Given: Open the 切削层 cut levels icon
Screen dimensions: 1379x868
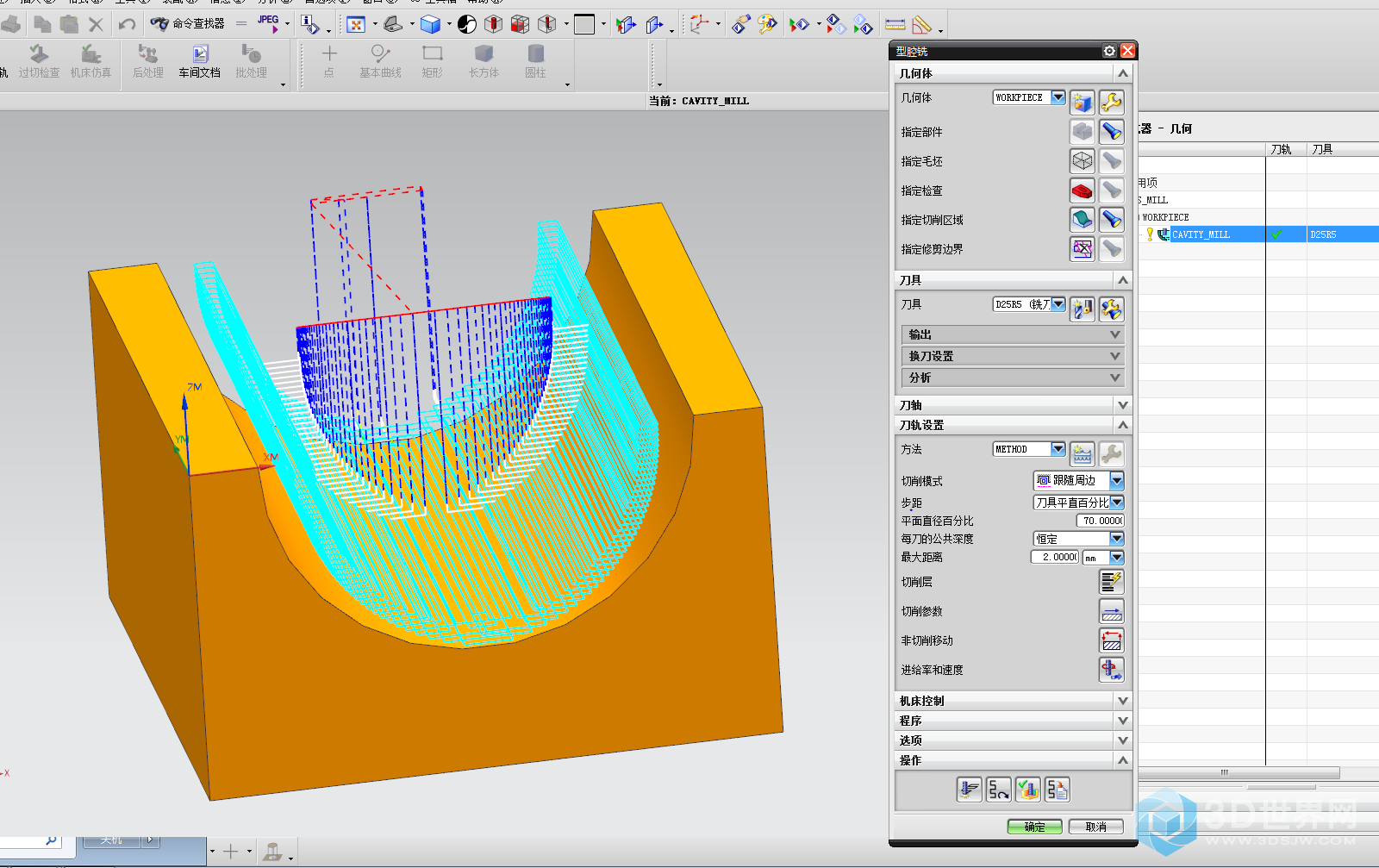Looking at the screenshot, I should pyautogui.click(x=1112, y=582).
